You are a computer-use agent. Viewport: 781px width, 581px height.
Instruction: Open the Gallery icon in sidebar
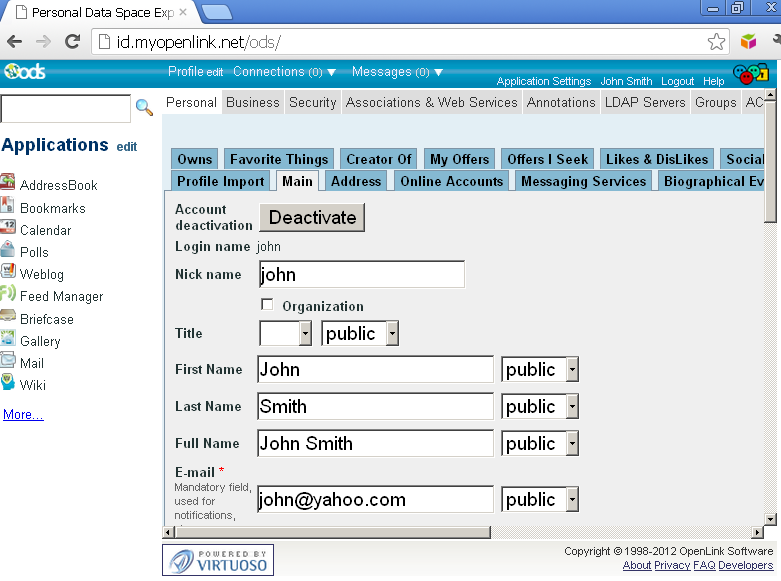tap(8, 340)
